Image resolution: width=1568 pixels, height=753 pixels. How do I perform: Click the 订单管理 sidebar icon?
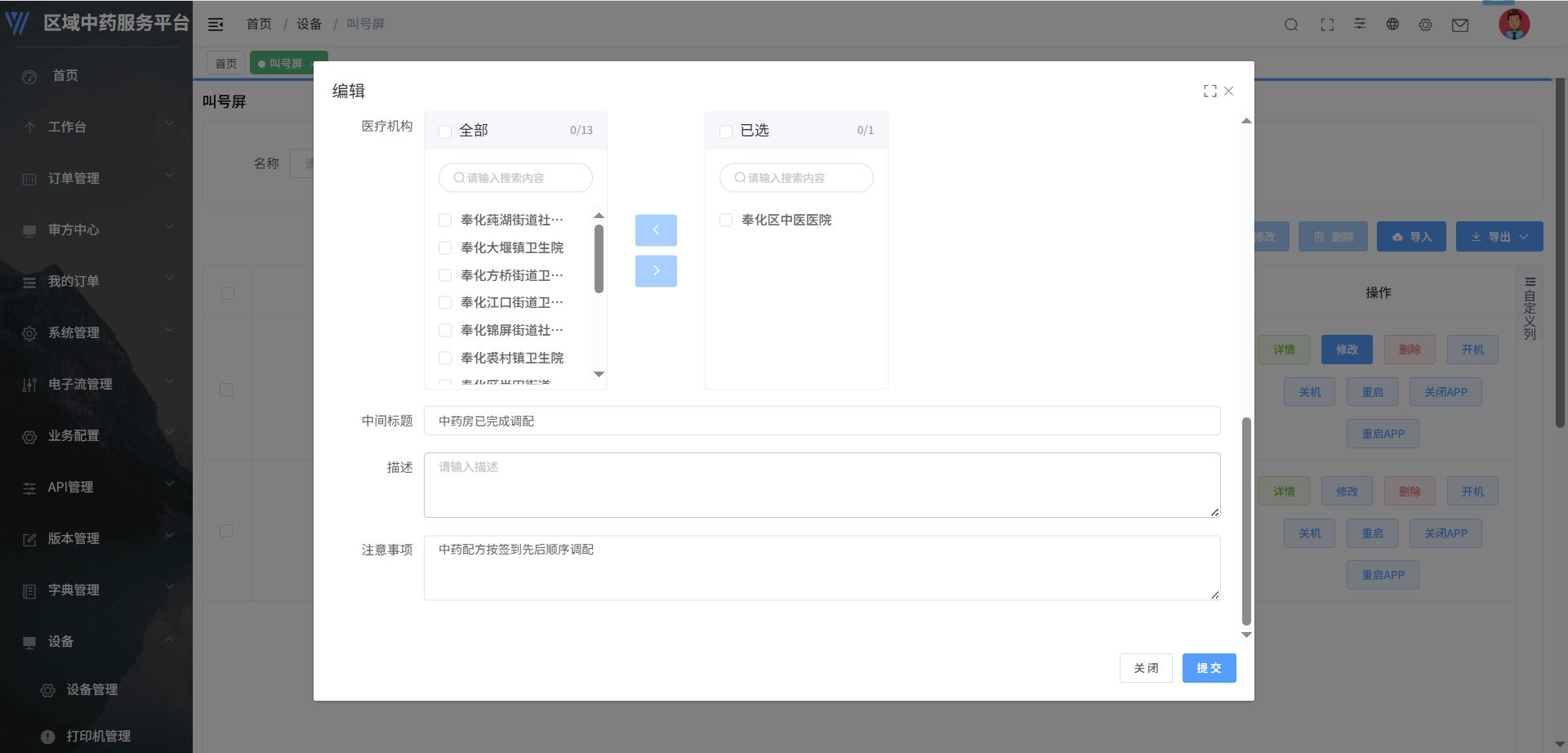pyautogui.click(x=29, y=179)
